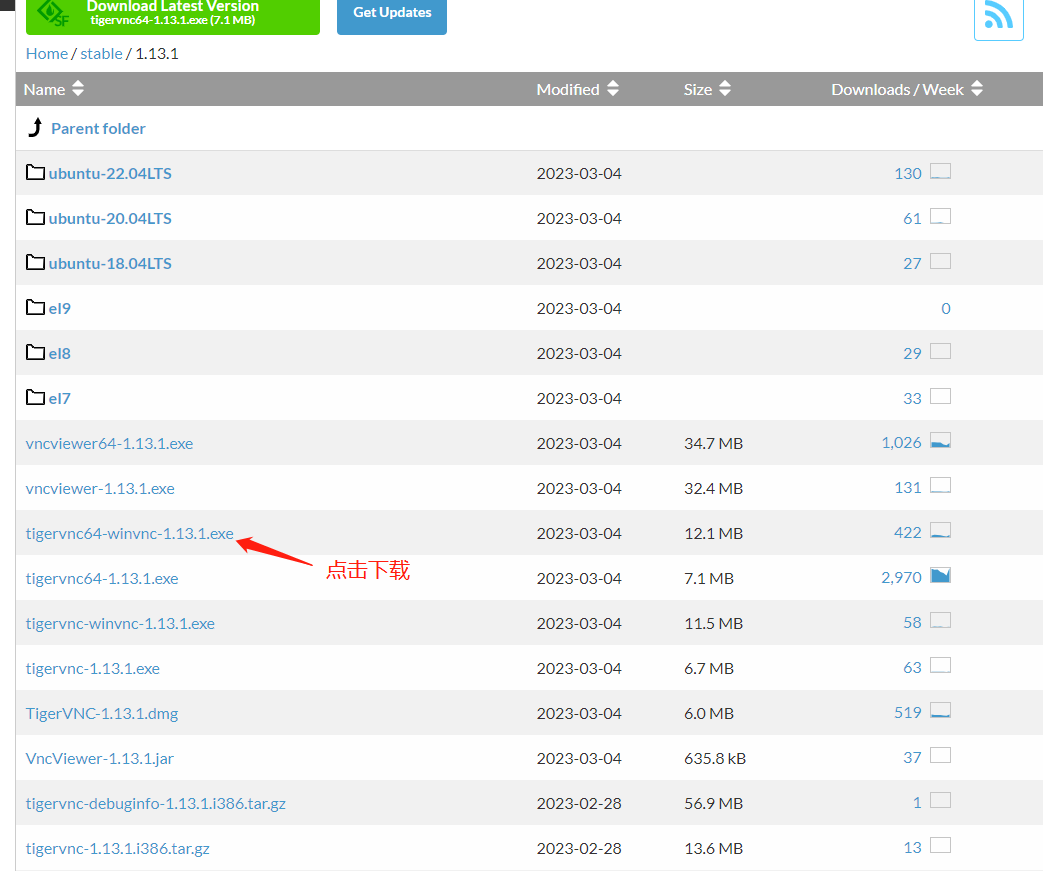This screenshot has width=1043, height=871.
Task: Click the el7 folder icon
Action: [35, 397]
